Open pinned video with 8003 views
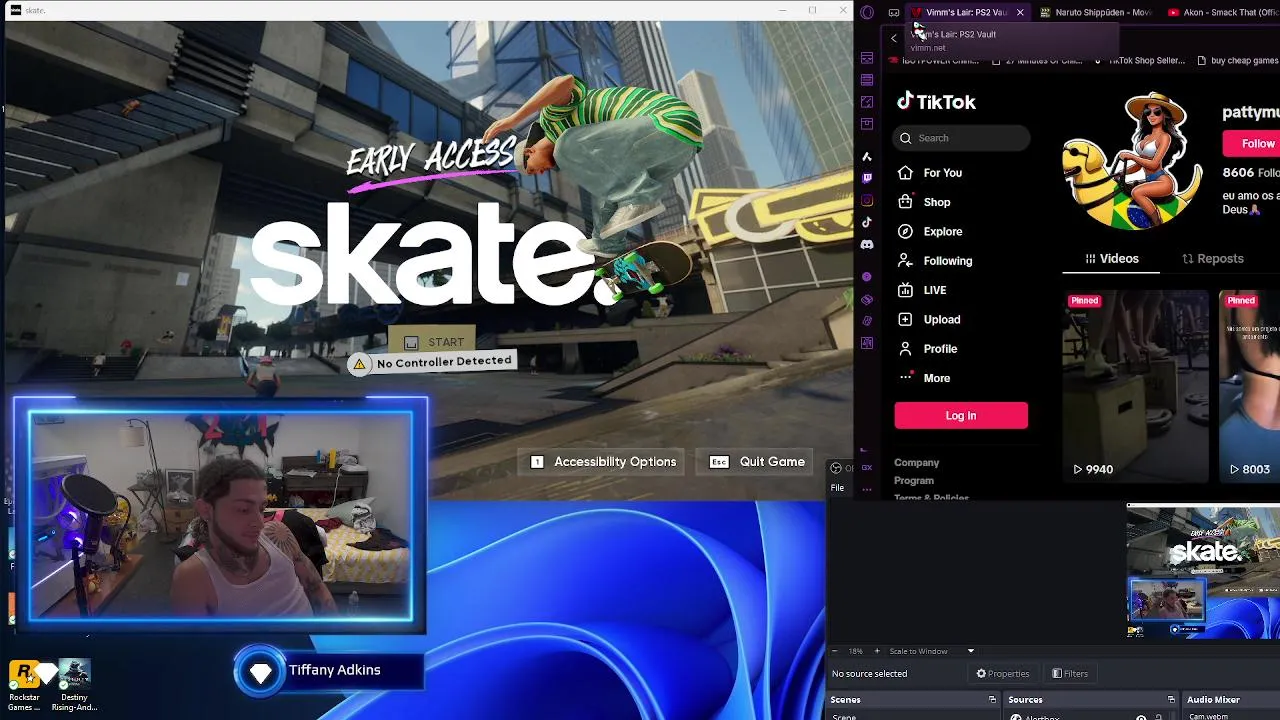Image resolution: width=1280 pixels, height=720 pixels. [1250, 386]
